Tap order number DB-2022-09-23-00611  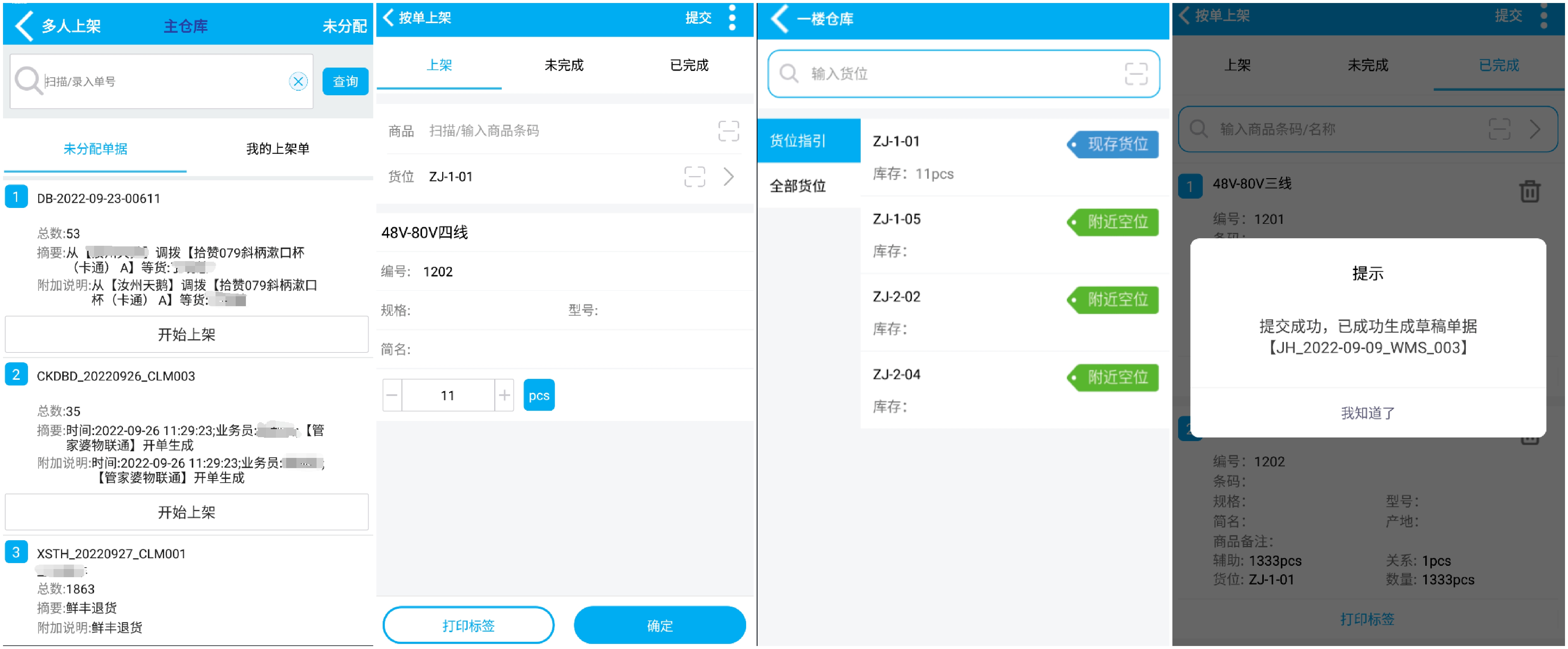coord(99,198)
